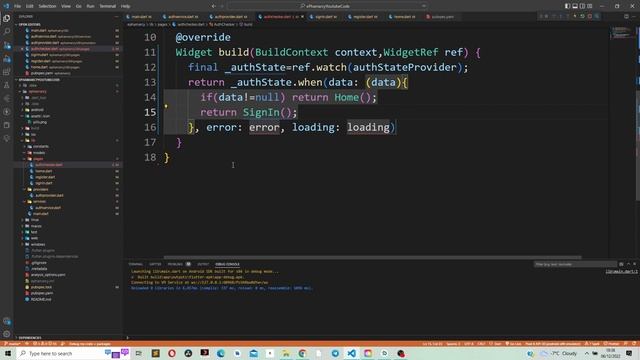Viewport: 640px width, 360px height.
Task: Open the Selection menu
Action: (x=47, y=6)
